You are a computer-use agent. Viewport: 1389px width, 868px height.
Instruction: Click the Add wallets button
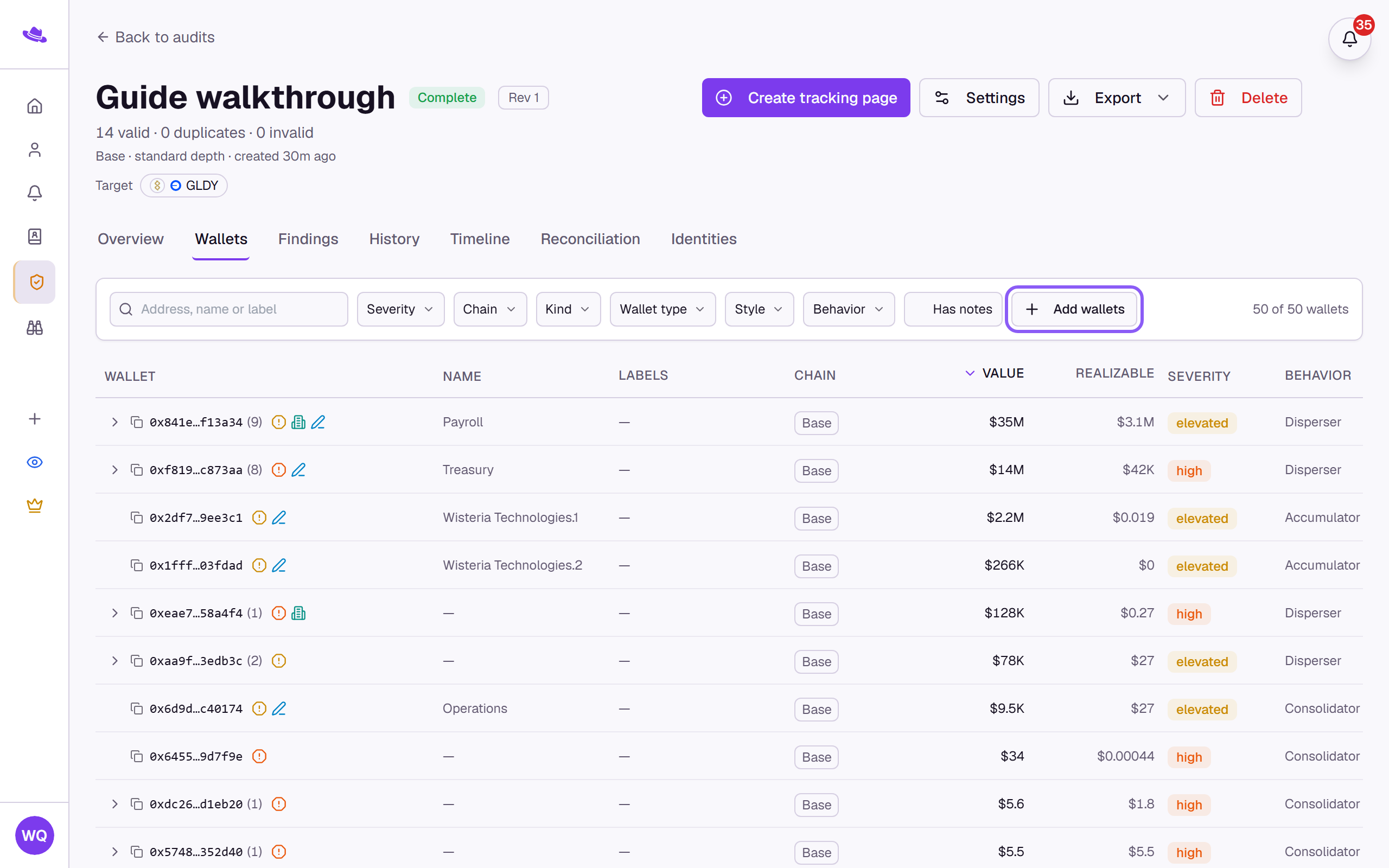(1074, 309)
